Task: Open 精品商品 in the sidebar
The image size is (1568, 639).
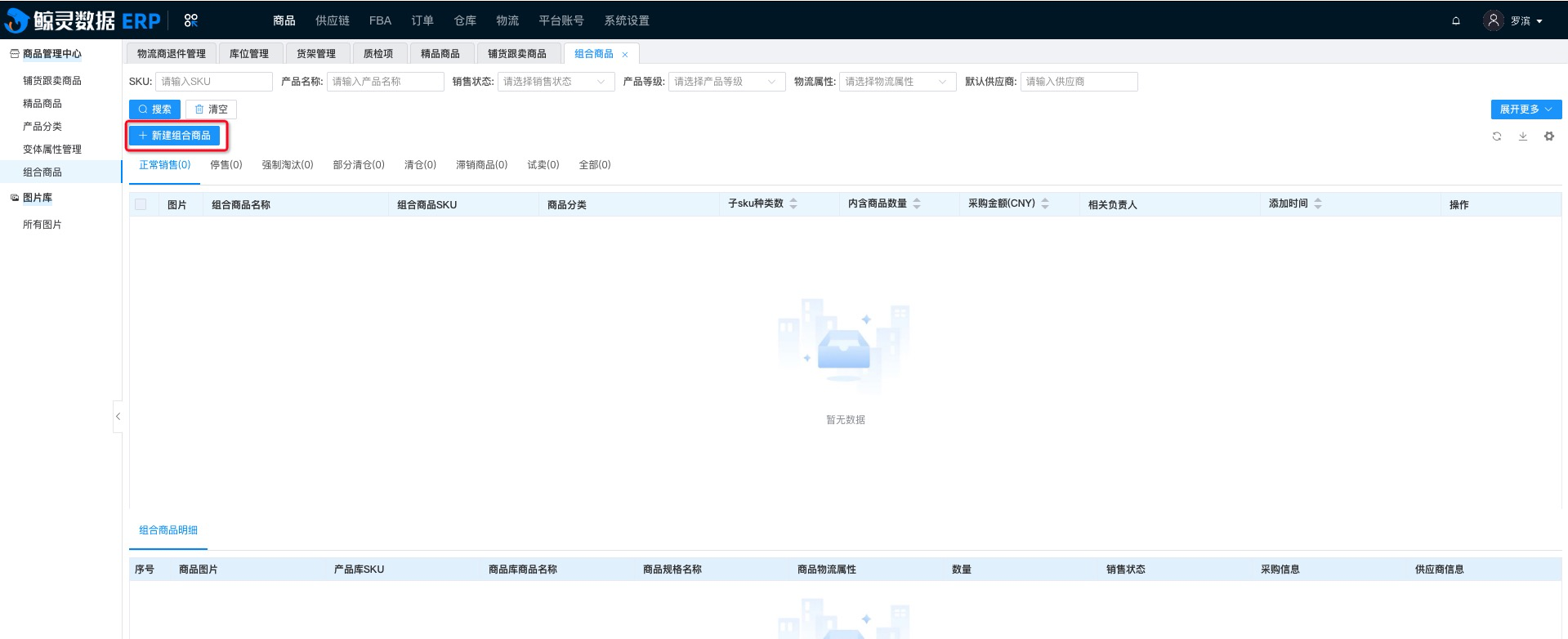Action: coord(42,104)
